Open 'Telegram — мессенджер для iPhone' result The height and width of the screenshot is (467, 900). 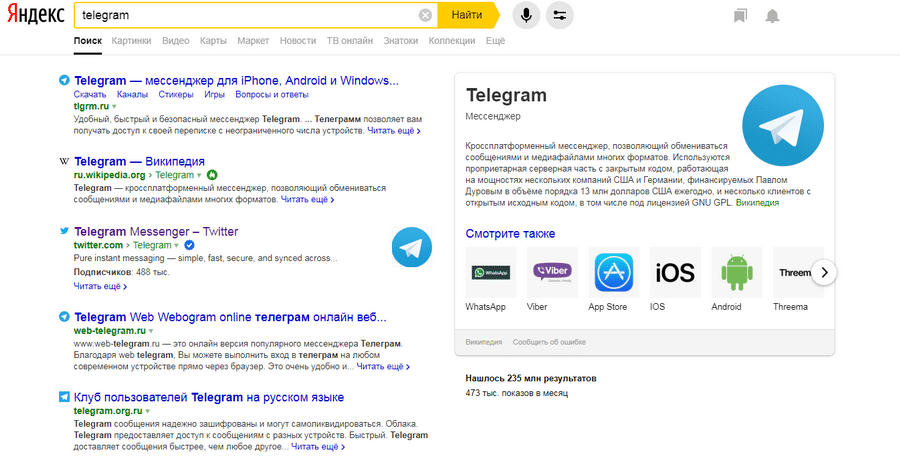click(236, 80)
